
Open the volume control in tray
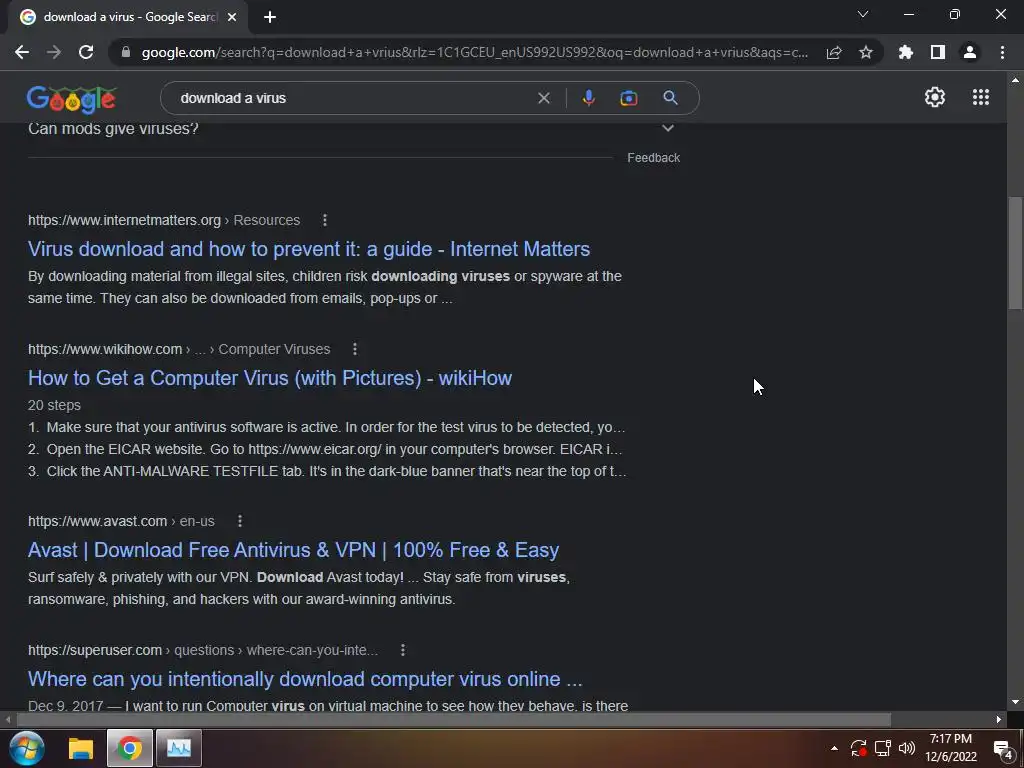pos(906,748)
